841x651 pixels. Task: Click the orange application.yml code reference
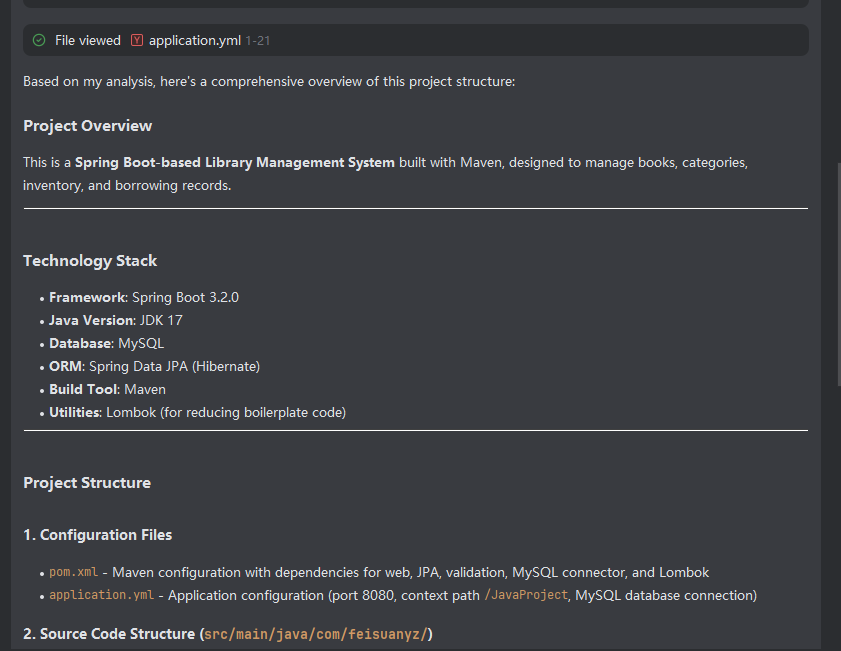101,595
